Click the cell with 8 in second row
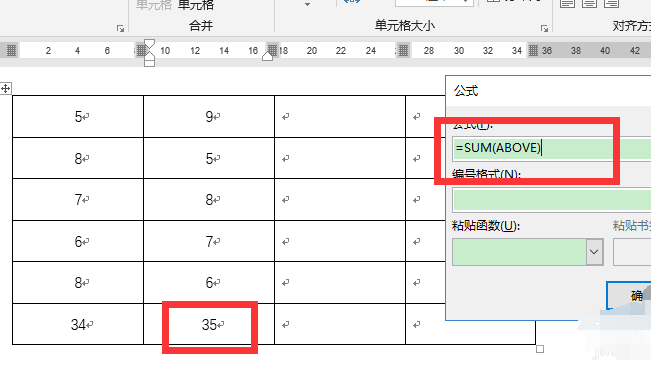The image size is (651, 369). [78, 158]
